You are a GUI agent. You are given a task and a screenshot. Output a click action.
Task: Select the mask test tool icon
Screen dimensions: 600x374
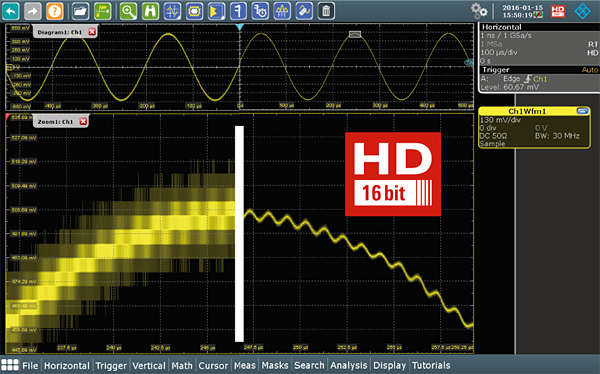(194, 11)
